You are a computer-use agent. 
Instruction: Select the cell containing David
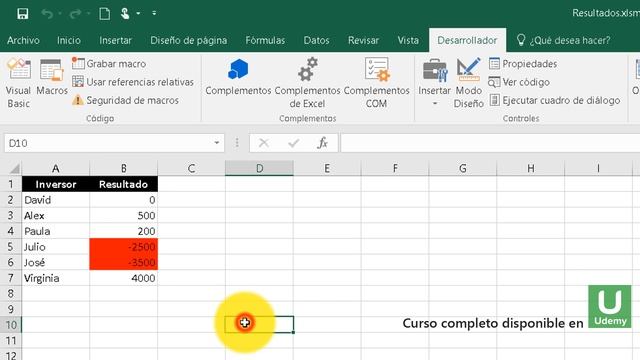56,200
